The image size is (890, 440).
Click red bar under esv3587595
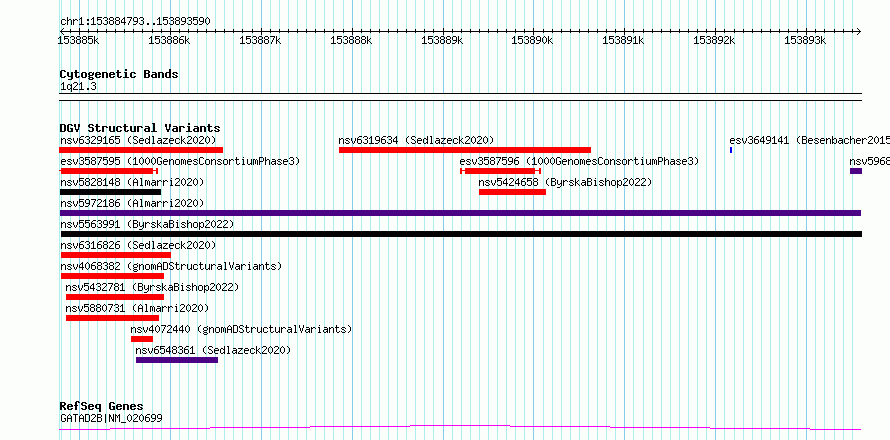(x=108, y=171)
